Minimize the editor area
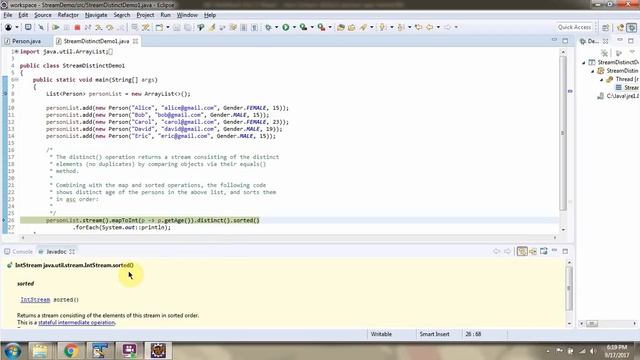 pos(554,40)
